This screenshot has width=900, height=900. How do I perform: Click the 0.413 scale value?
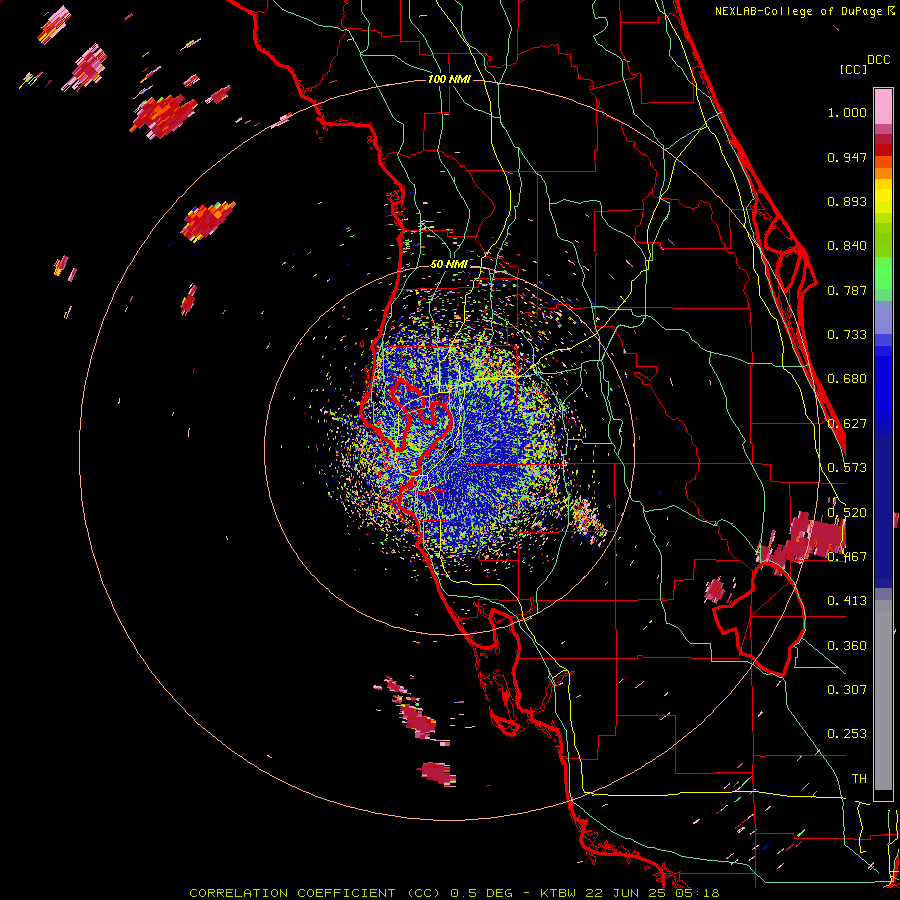[x=847, y=601]
